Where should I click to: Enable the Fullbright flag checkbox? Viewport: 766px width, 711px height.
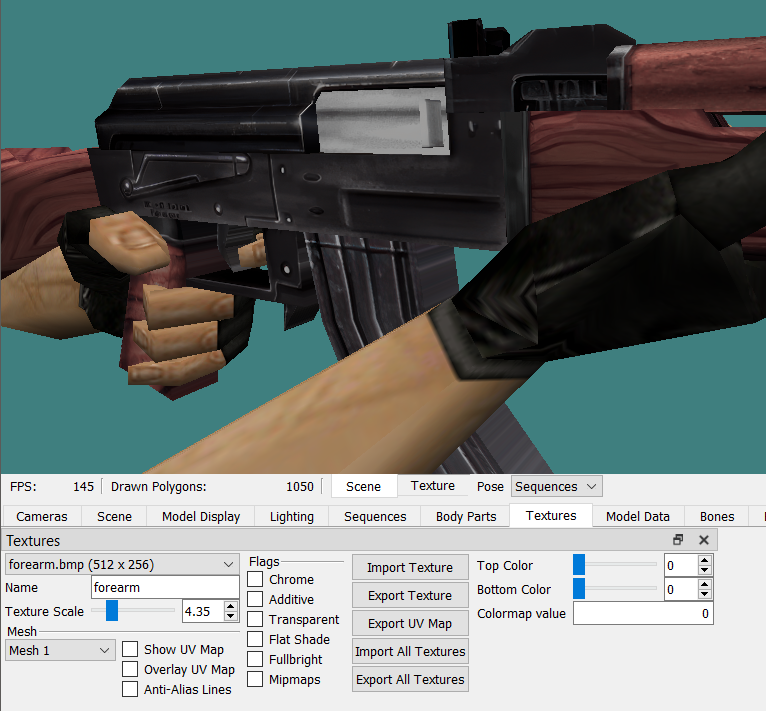255,659
